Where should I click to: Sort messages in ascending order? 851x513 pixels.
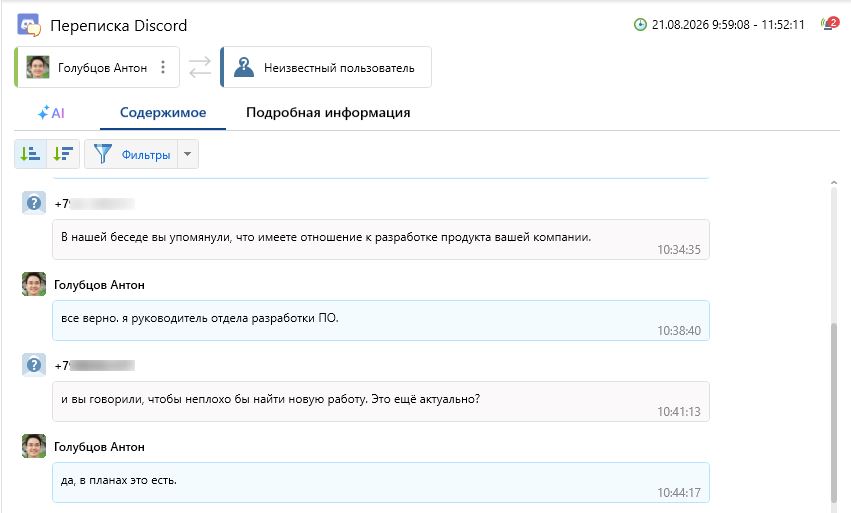[30, 154]
